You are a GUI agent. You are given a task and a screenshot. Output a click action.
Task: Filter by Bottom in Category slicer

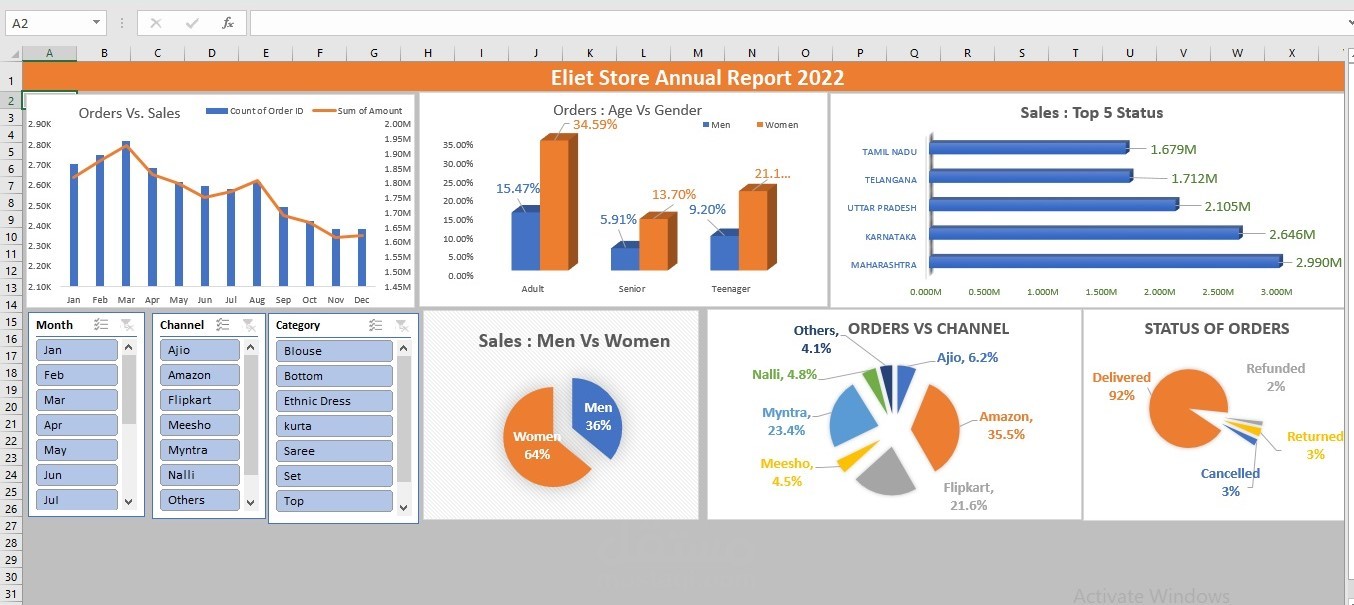point(334,376)
